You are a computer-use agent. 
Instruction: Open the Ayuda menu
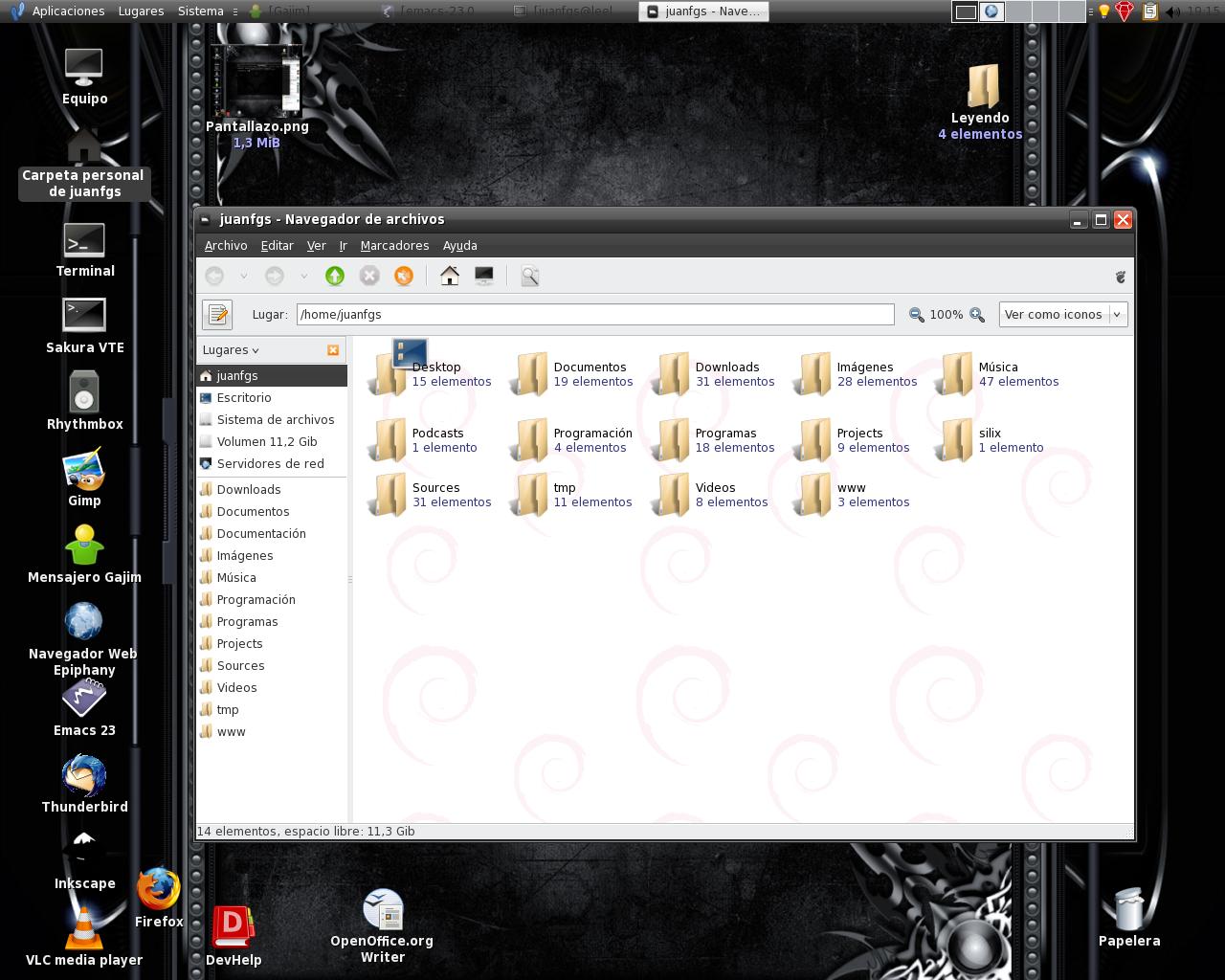pyautogui.click(x=460, y=246)
